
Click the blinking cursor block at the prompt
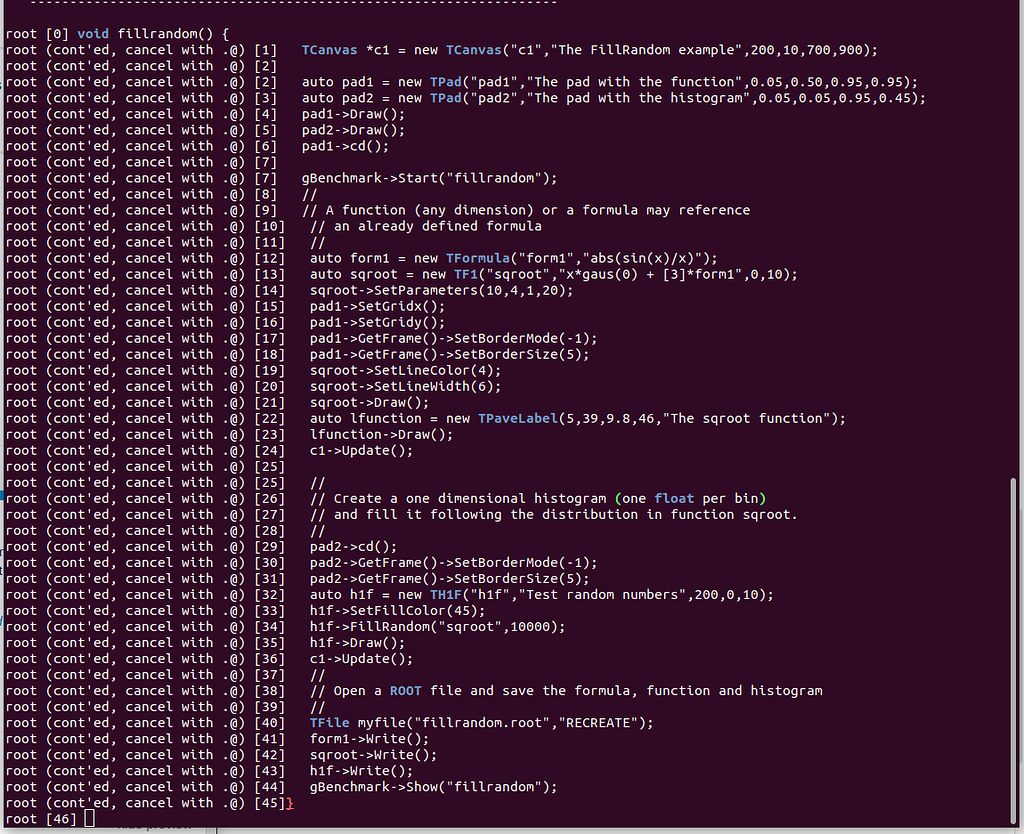(x=88, y=817)
